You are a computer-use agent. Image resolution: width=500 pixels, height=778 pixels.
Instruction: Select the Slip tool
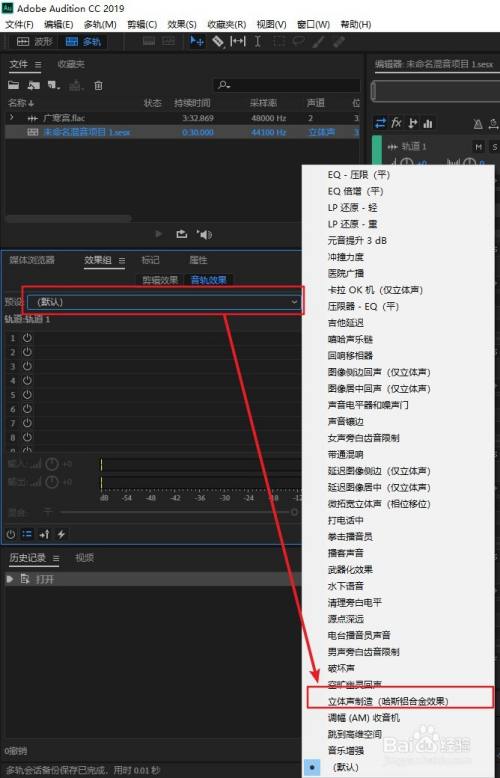point(238,41)
